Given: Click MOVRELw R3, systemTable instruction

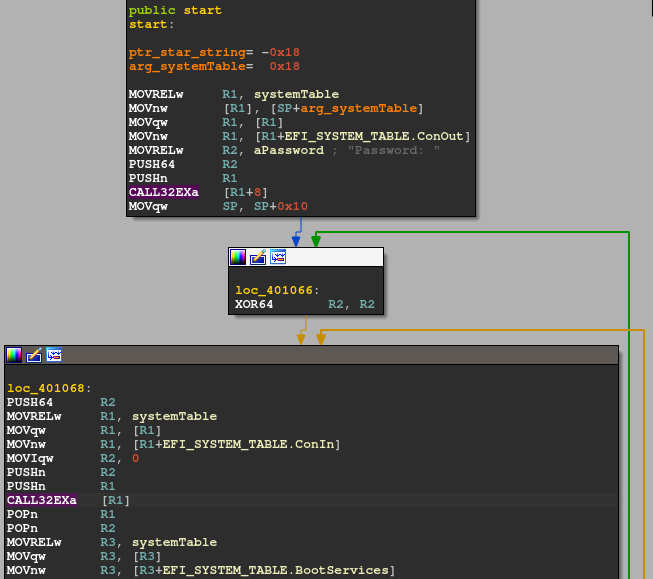Looking at the screenshot, I should [112, 542].
